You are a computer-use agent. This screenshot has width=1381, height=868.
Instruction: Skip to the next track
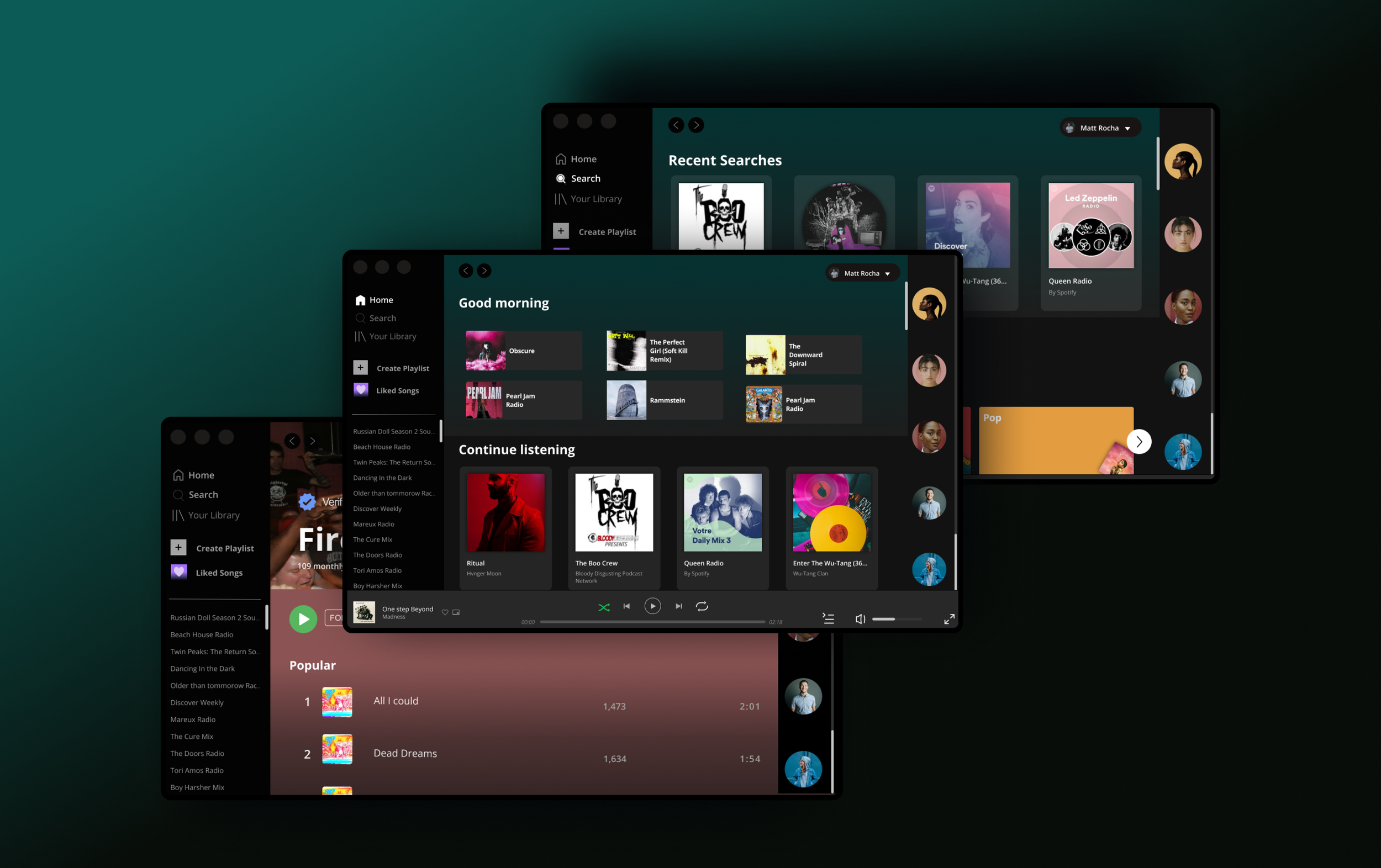click(x=678, y=606)
